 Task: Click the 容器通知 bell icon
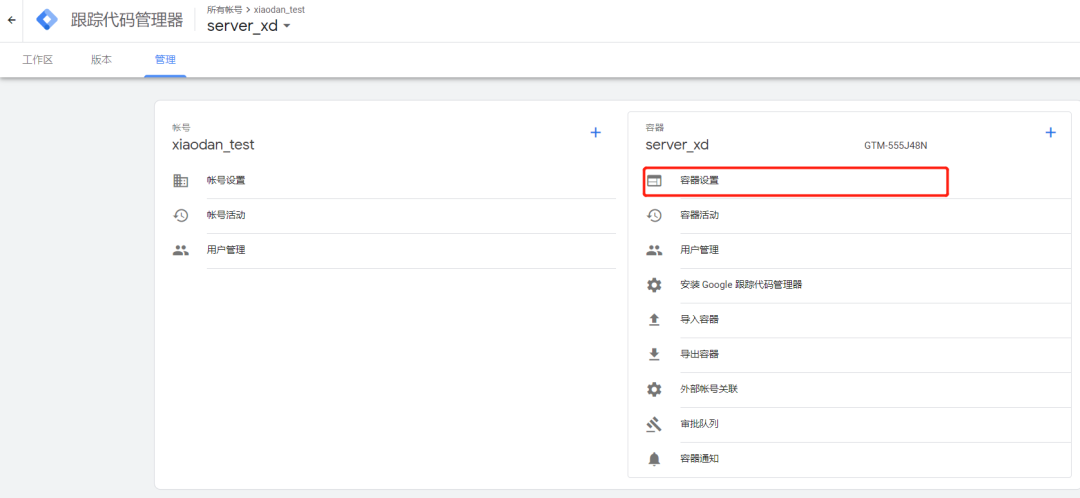tap(654, 459)
